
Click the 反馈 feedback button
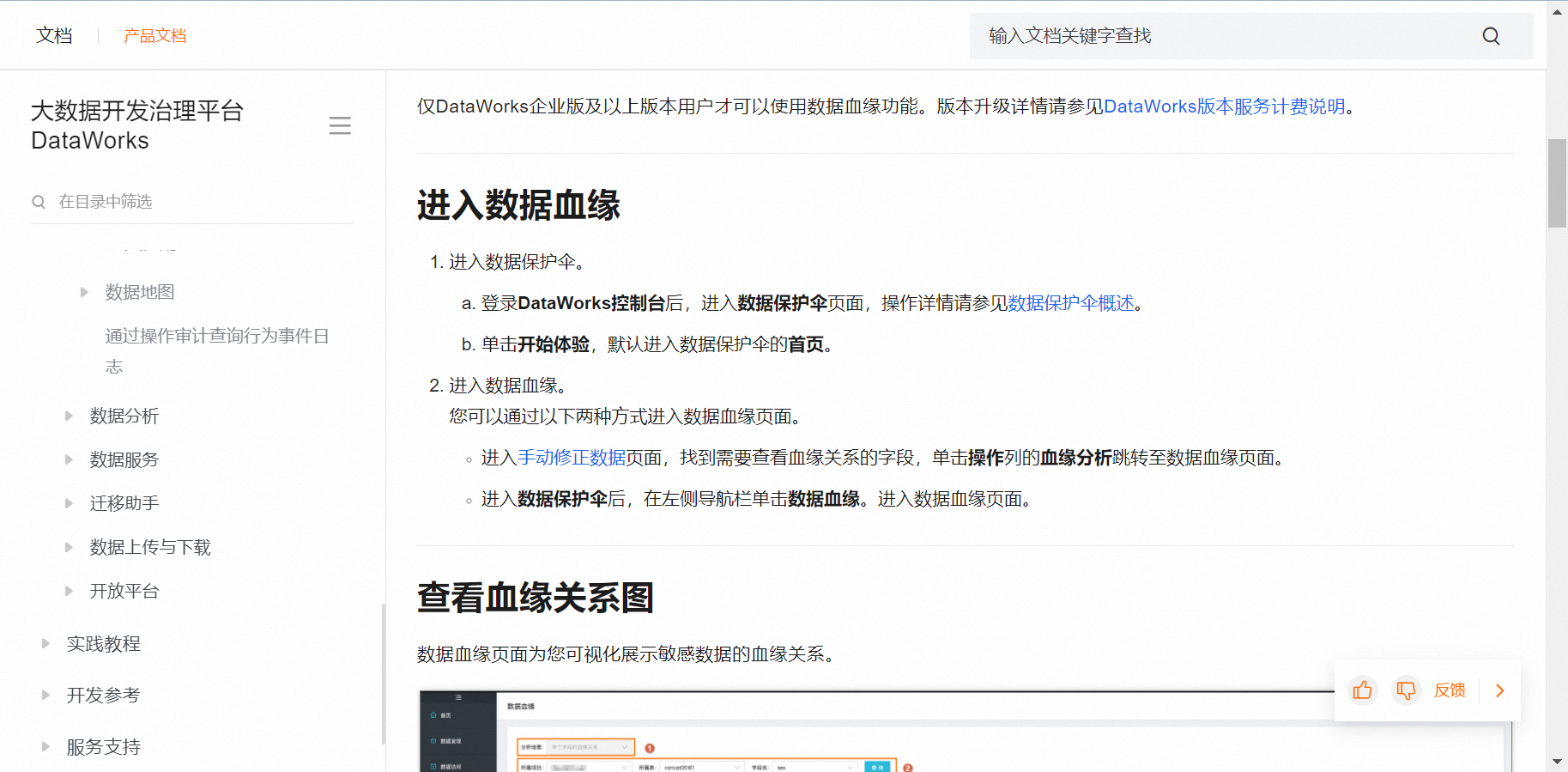click(x=1450, y=690)
